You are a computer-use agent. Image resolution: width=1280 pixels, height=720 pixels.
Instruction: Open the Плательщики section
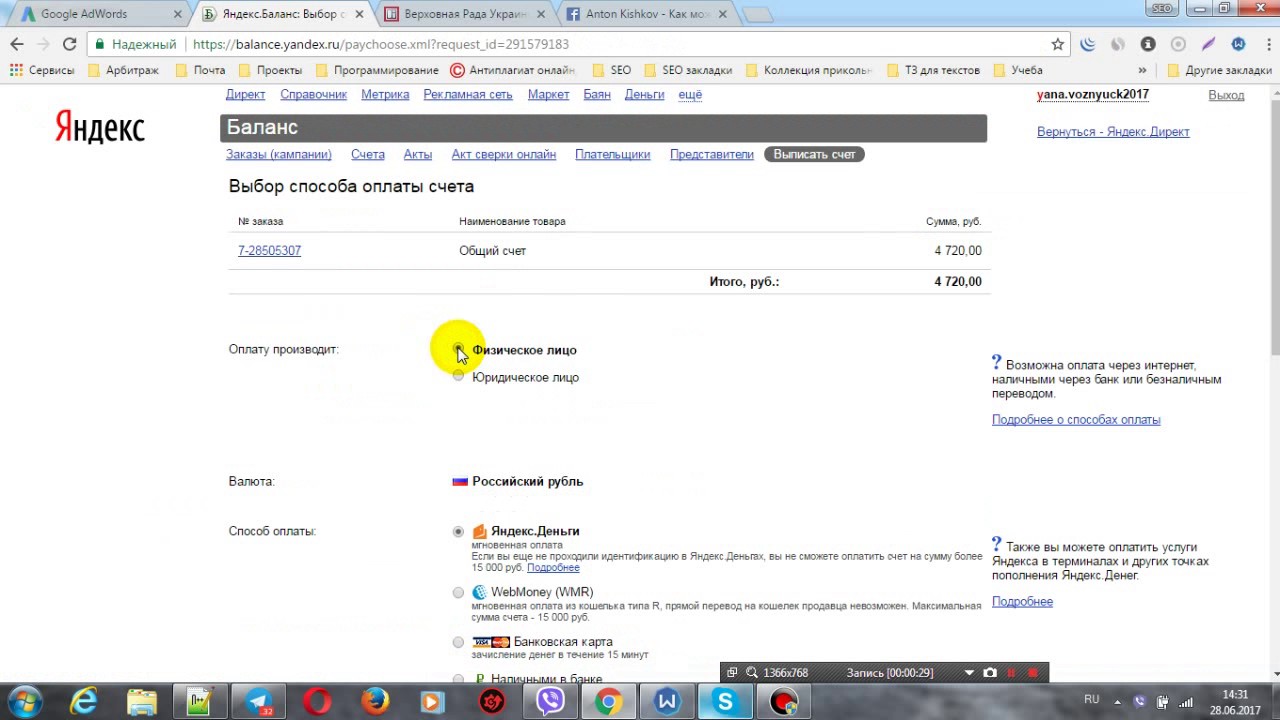click(x=613, y=154)
